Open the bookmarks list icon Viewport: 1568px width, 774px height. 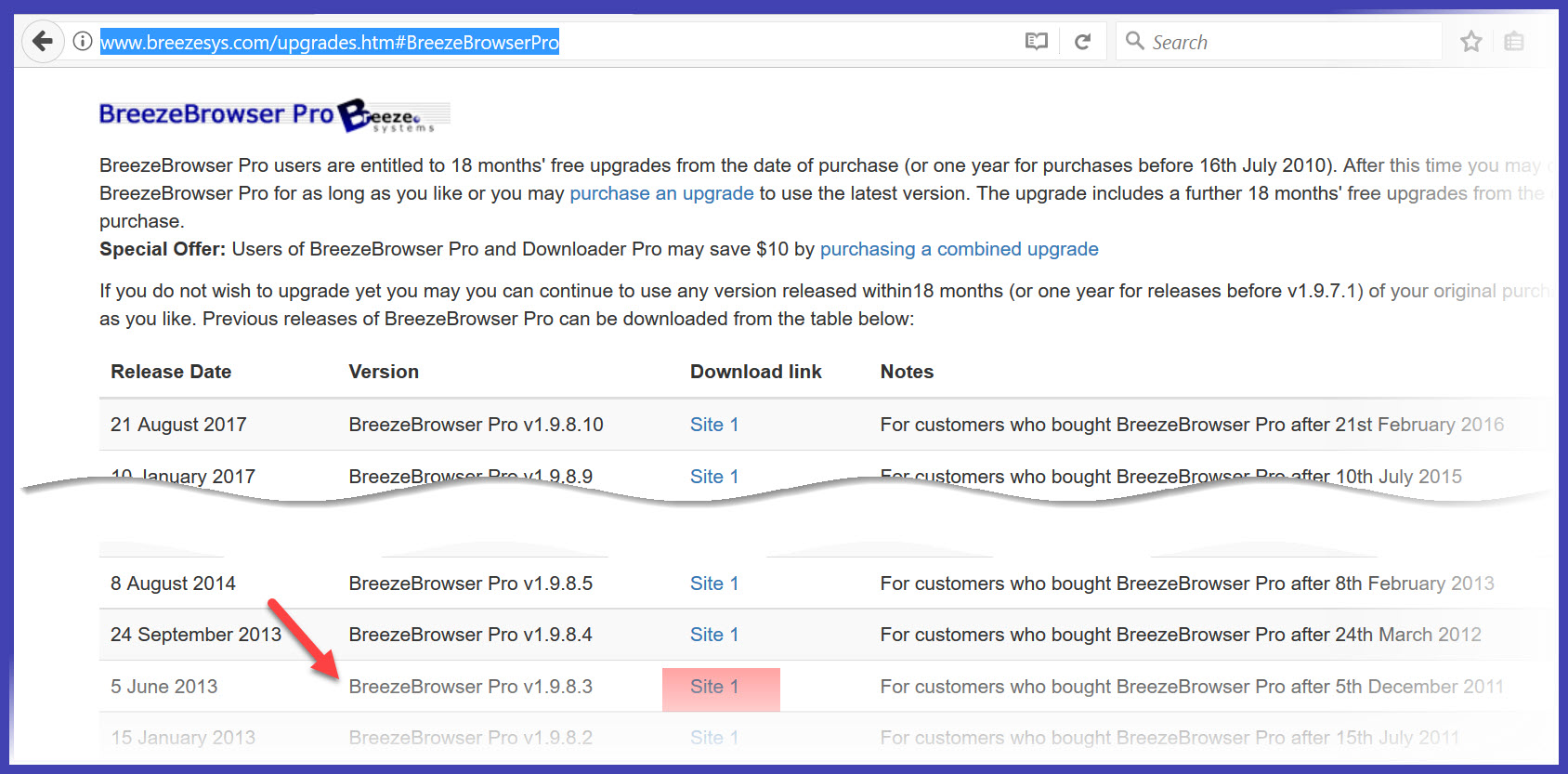point(1514,42)
